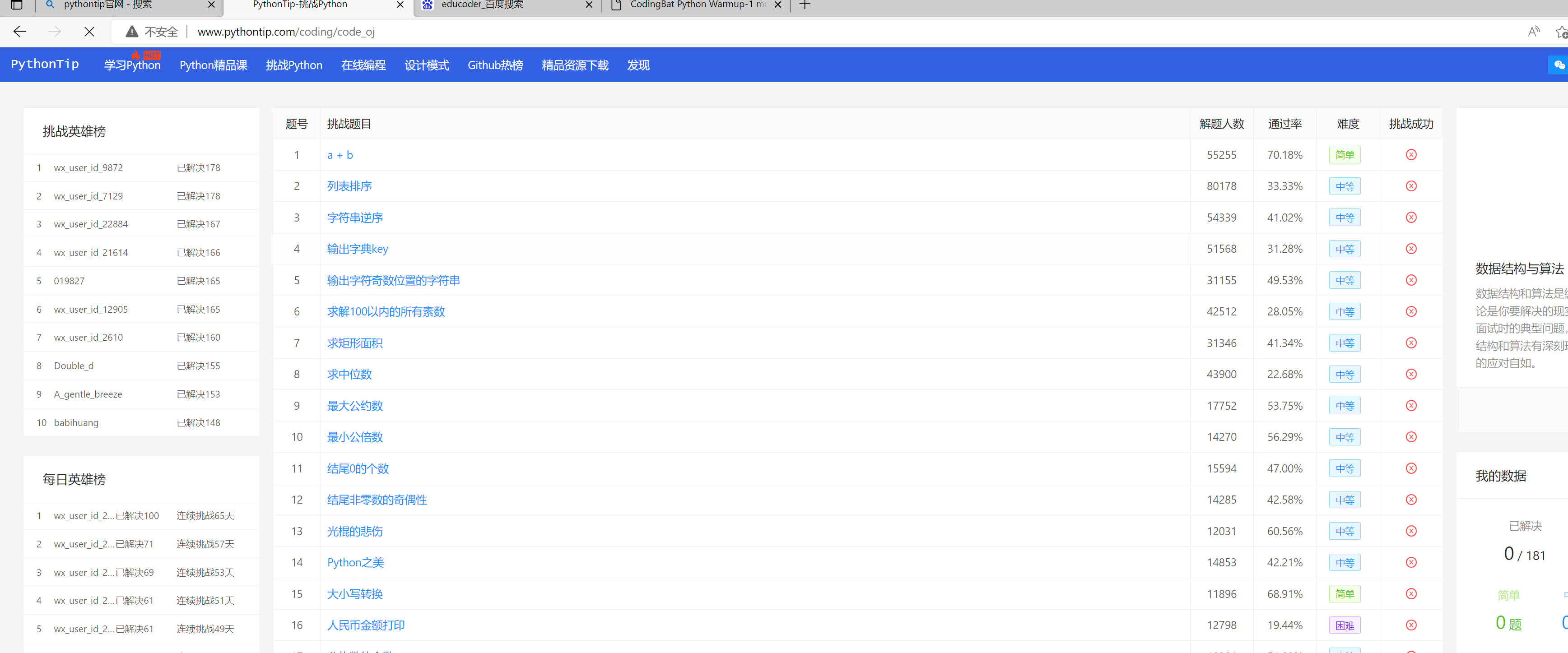Image resolution: width=1568 pixels, height=653 pixels.
Task: Click the 简单 badge for 大小写转换
Action: pos(1345,593)
